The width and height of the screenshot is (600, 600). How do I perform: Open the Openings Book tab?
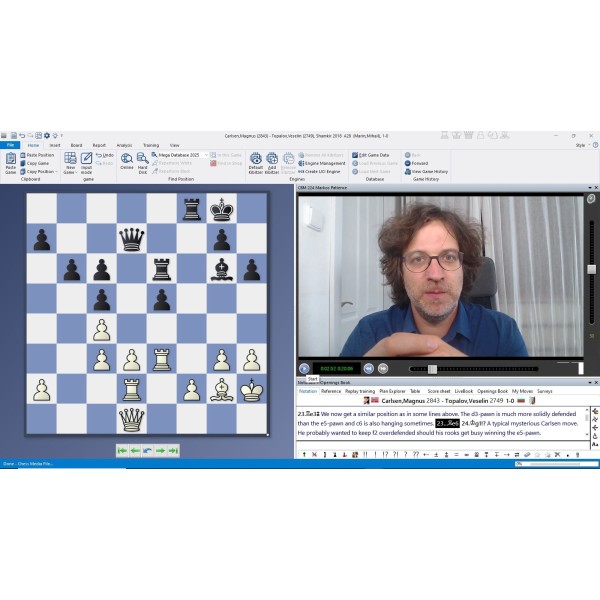point(492,391)
